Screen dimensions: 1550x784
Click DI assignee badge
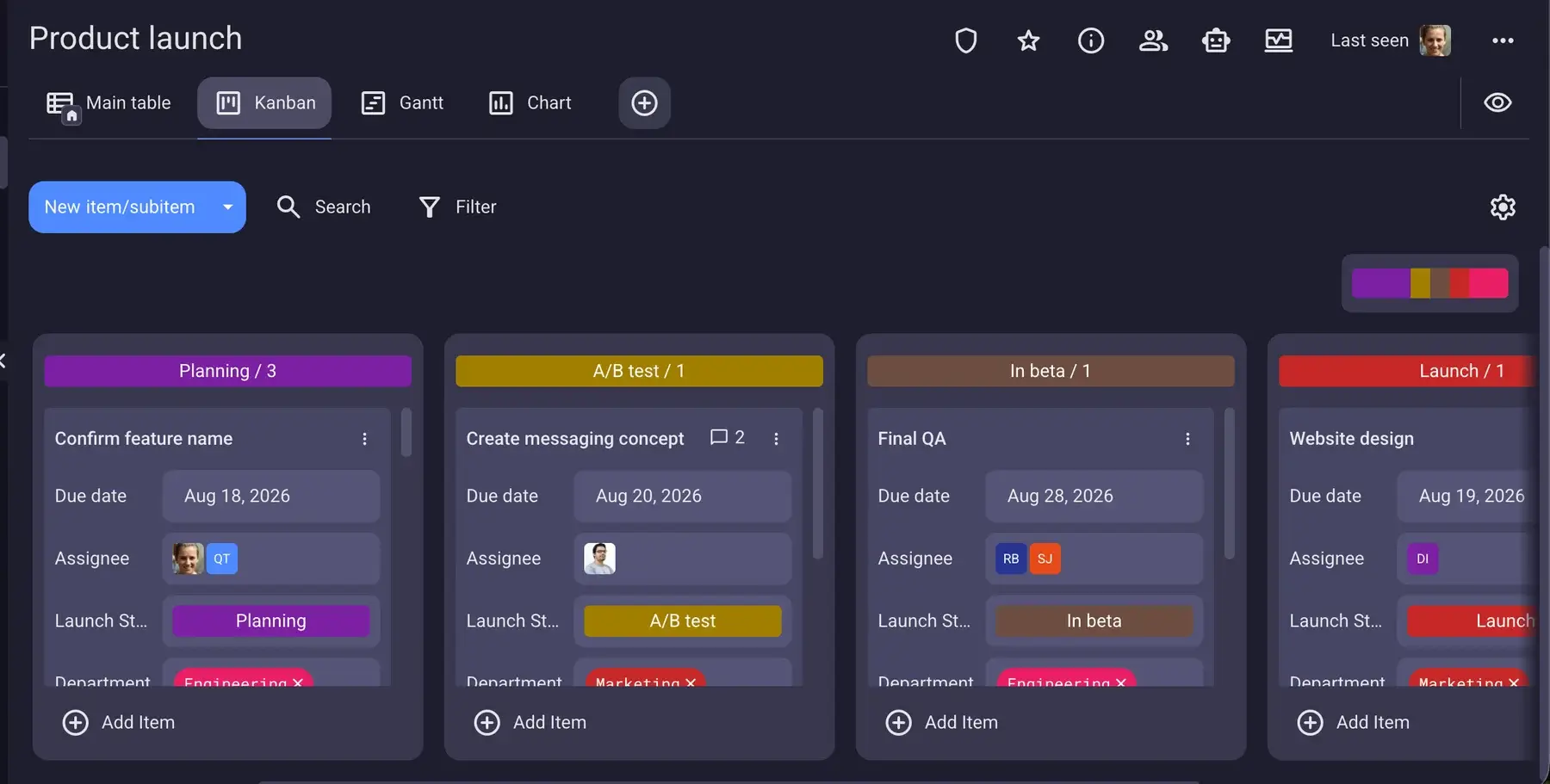(x=1423, y=559)
